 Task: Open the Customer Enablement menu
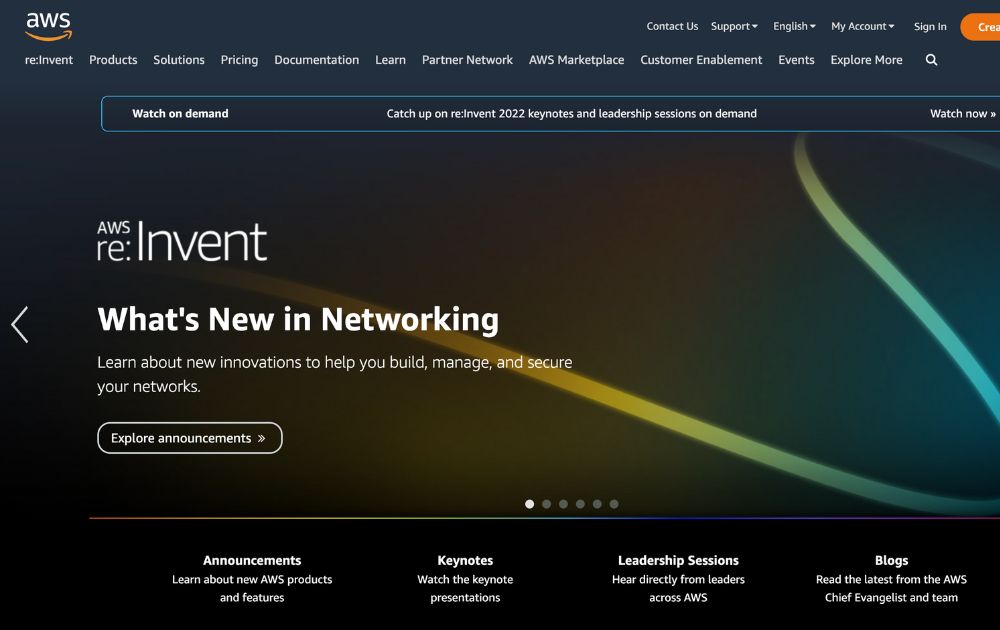pos(701,60)
